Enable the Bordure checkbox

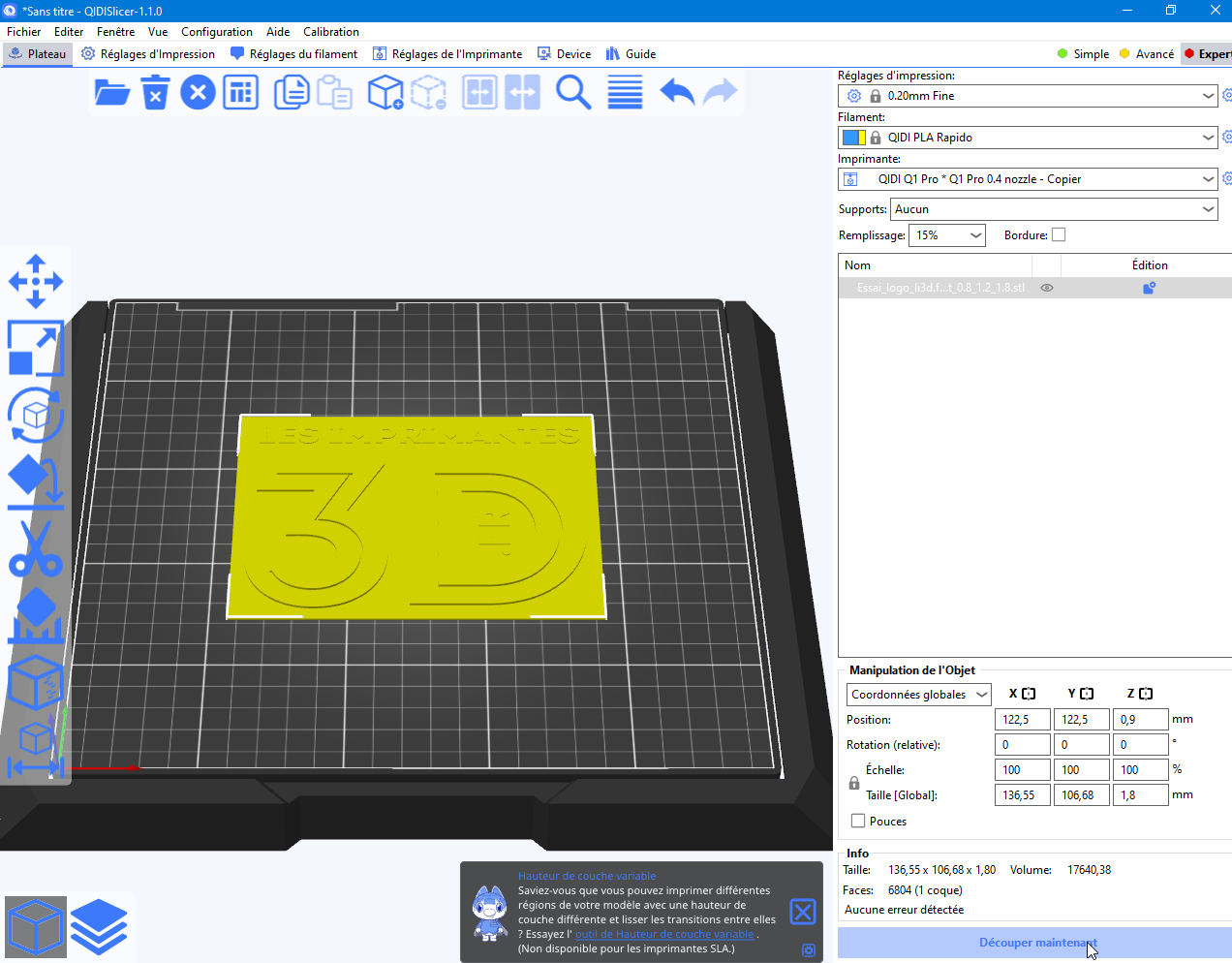[x=1059, y=234]
